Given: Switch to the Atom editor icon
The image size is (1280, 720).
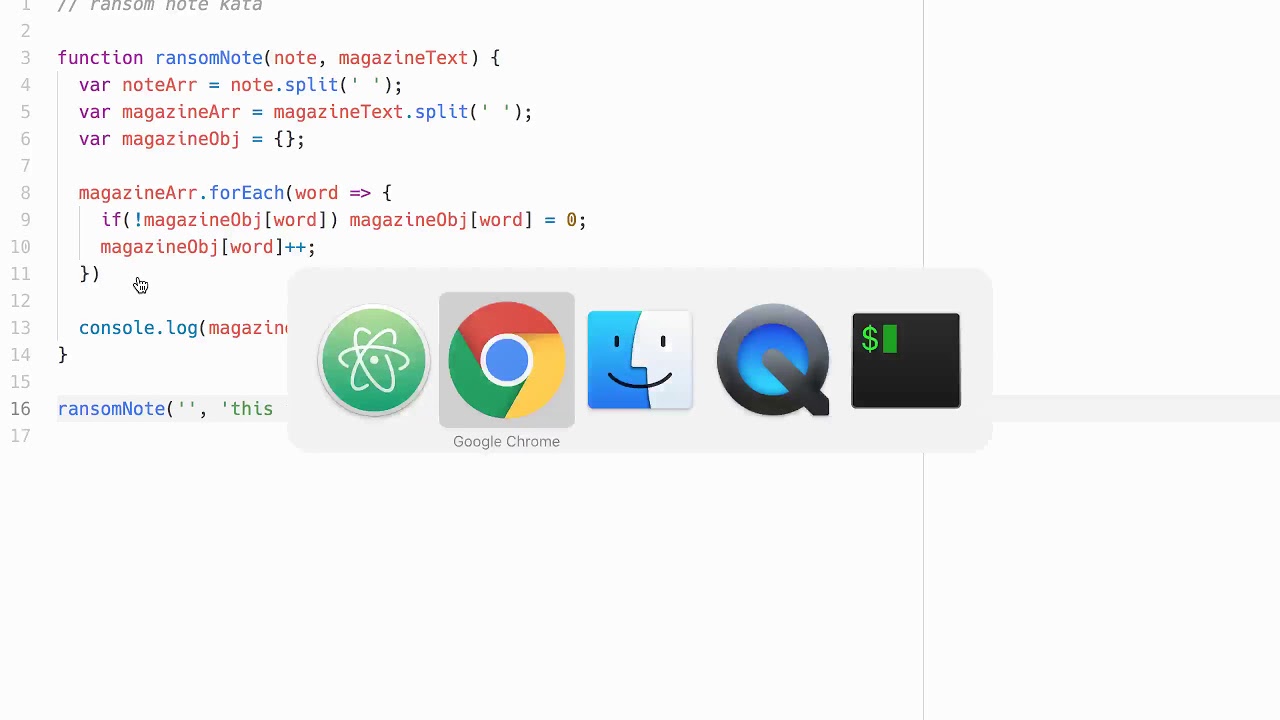Looking at the screenshot, I should (x=373, y=360).
